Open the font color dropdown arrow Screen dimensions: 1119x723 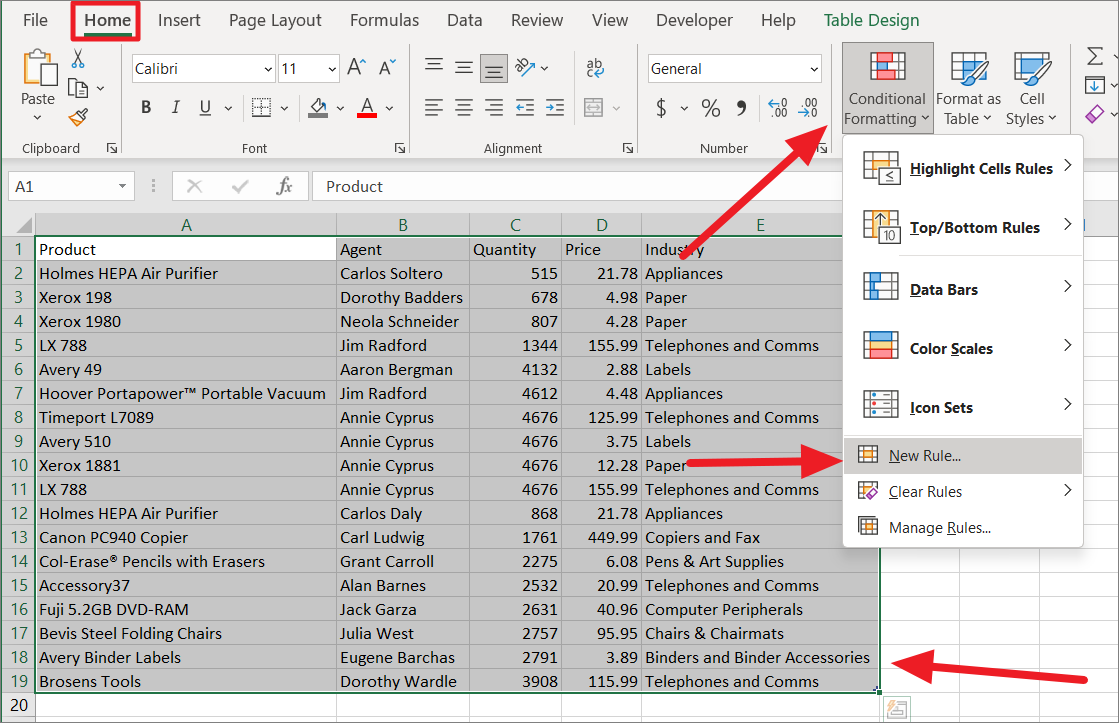pyautogui.click(x=390, y=108)
